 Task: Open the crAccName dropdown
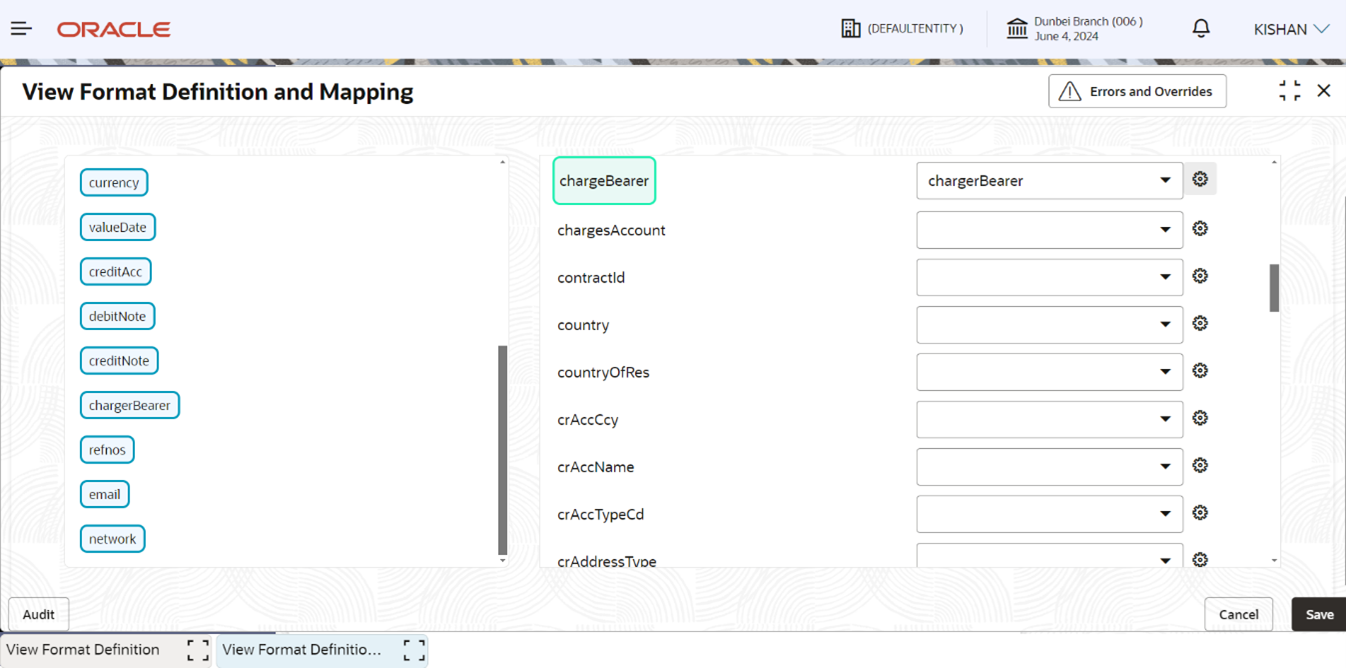pyautogui.click(x=1049, y=466)
